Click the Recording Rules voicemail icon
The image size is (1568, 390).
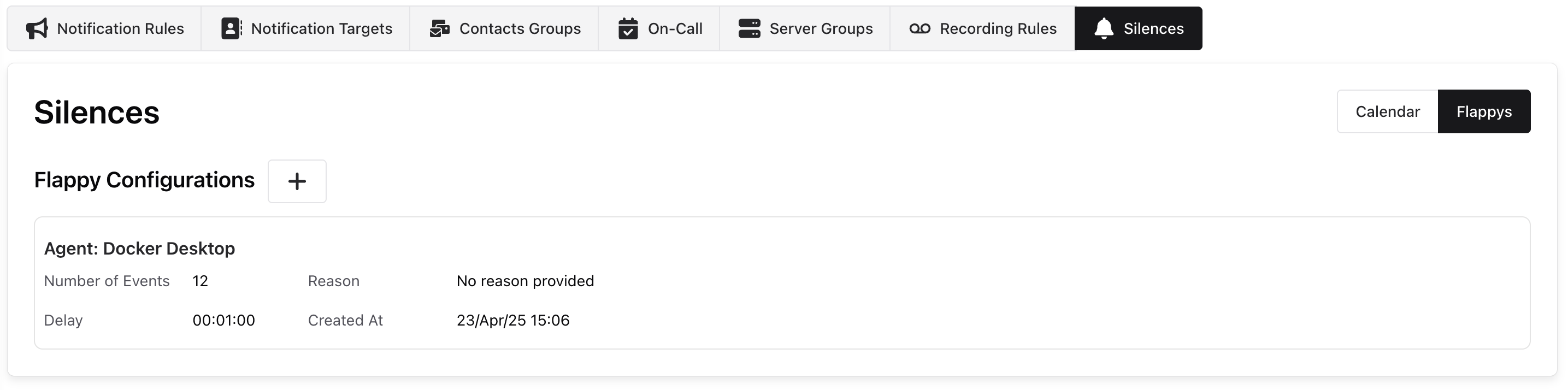click(x=919, y=28)
